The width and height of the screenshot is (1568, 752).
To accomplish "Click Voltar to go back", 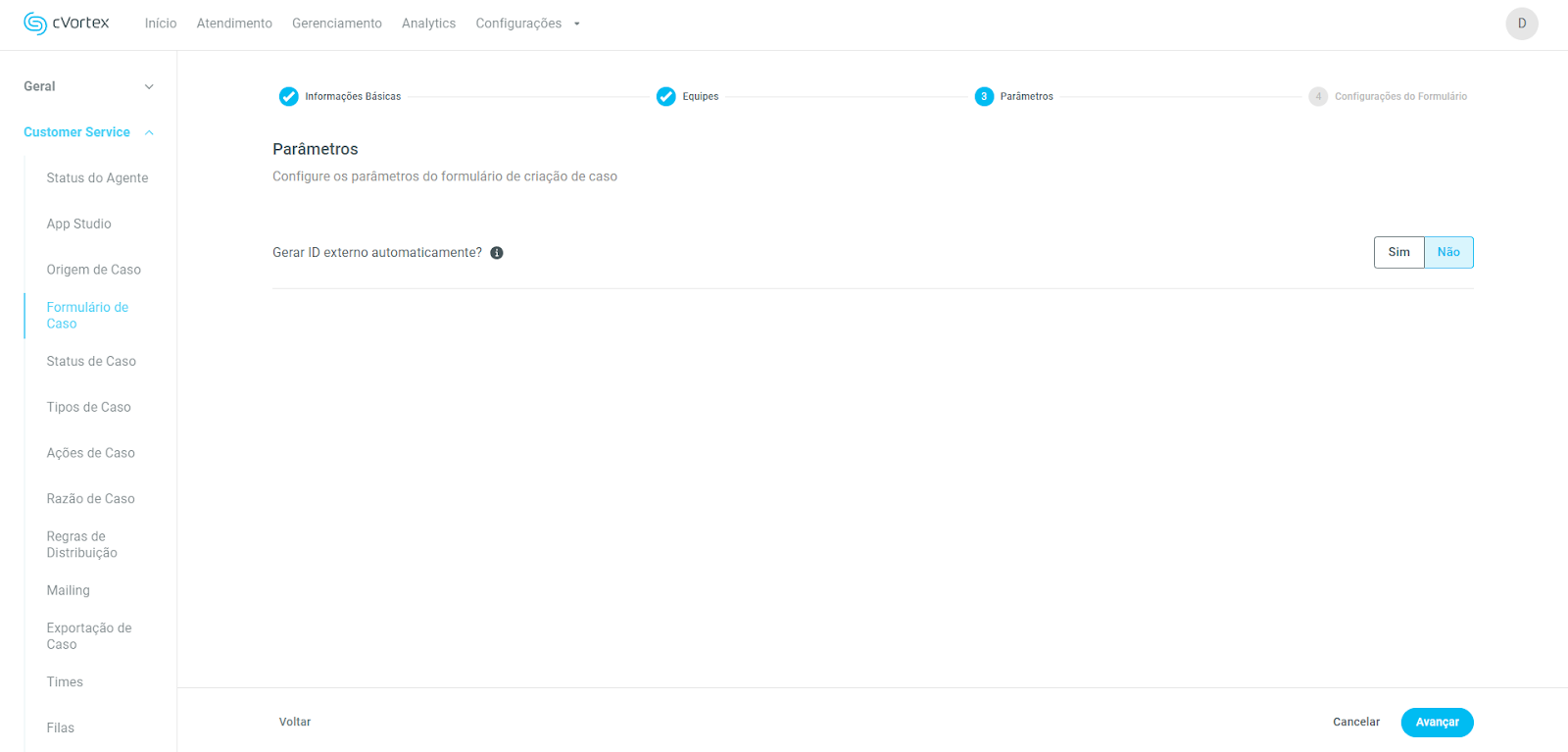I will 295,722.
